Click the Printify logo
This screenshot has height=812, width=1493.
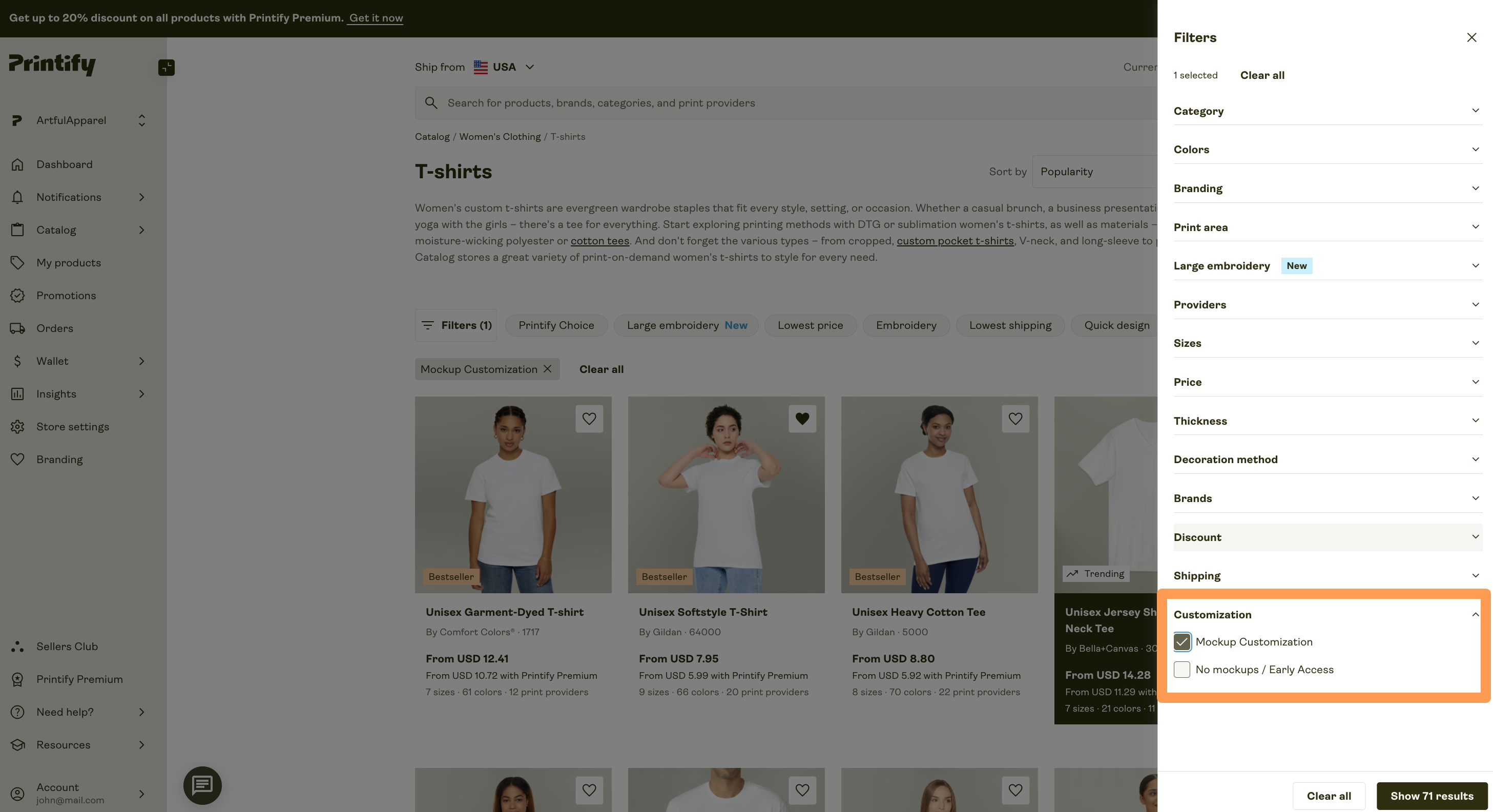(x=52, y=65)
